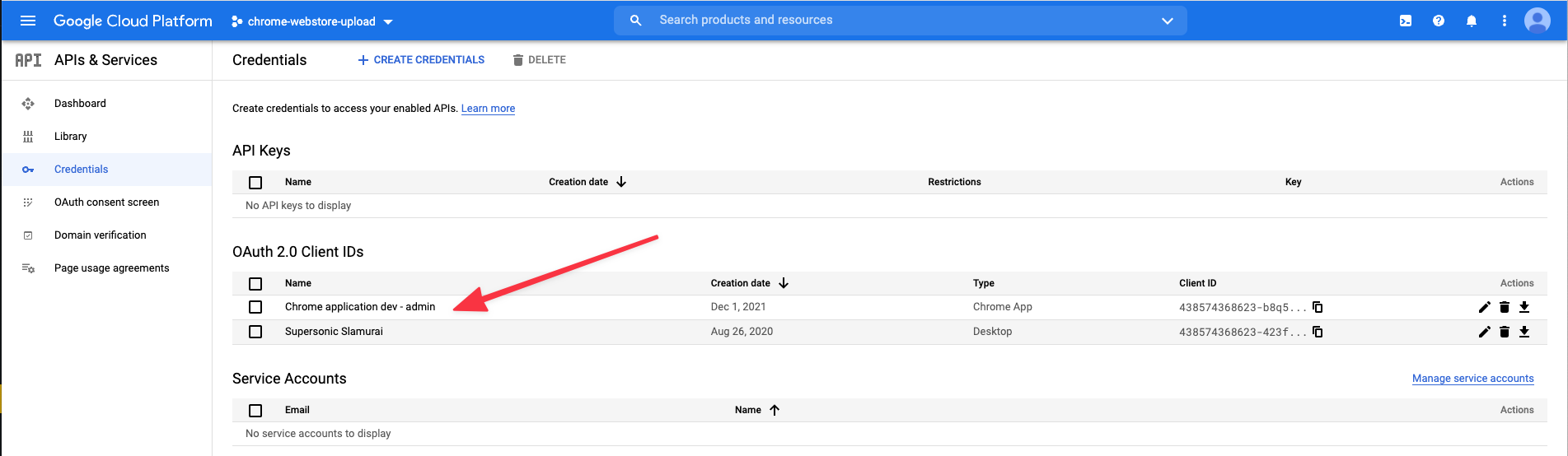Click CREATE CREDENTIALS button

tap(421, 60)
